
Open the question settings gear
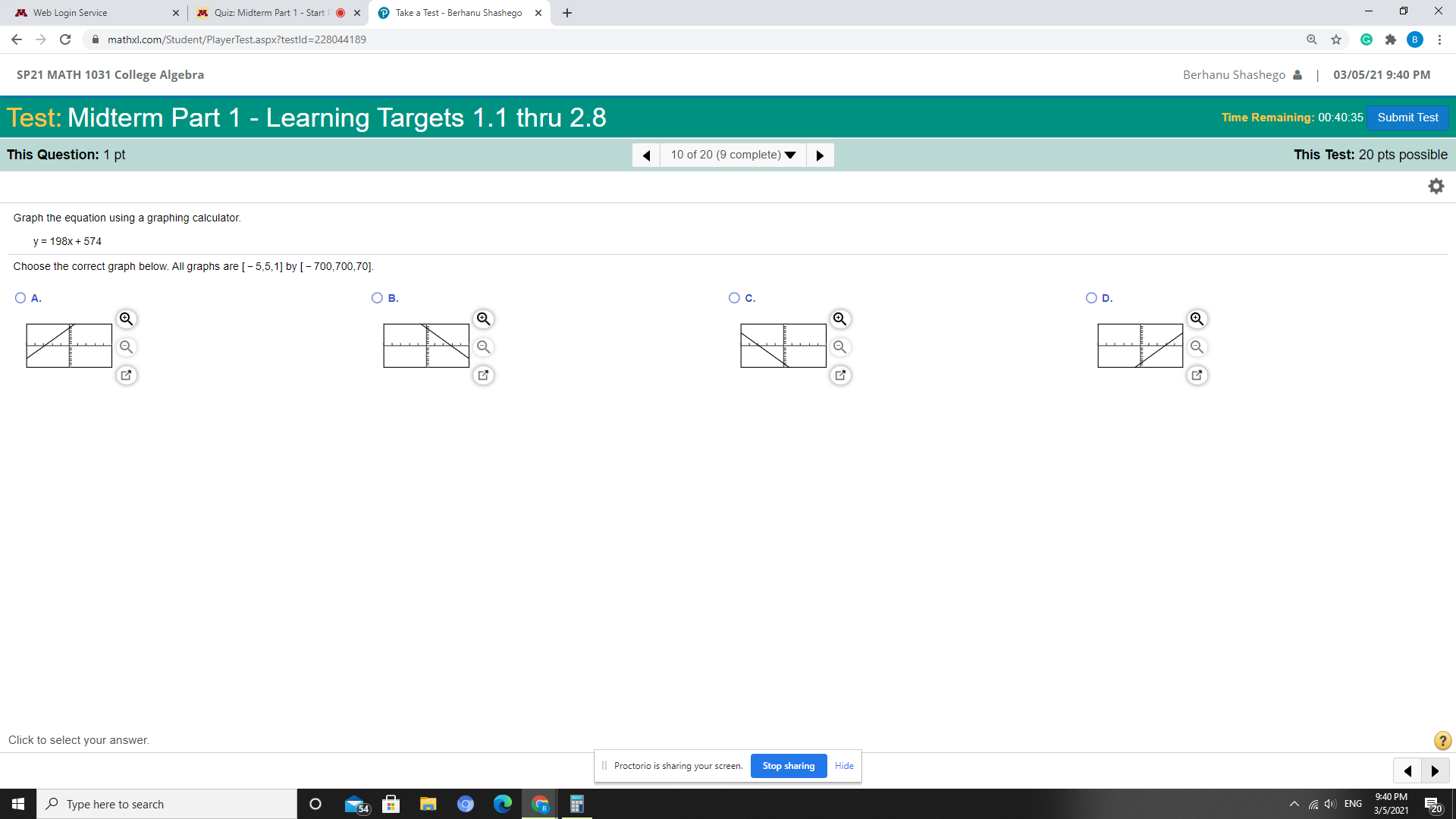[1436, 187]
